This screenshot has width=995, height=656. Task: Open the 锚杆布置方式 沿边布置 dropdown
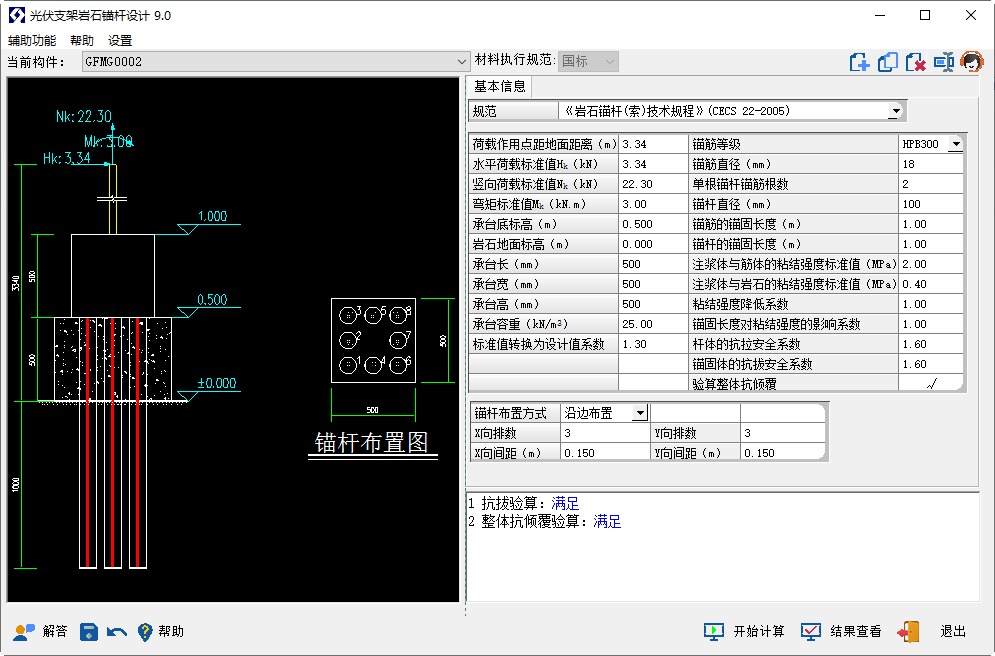tap(638, 413)
